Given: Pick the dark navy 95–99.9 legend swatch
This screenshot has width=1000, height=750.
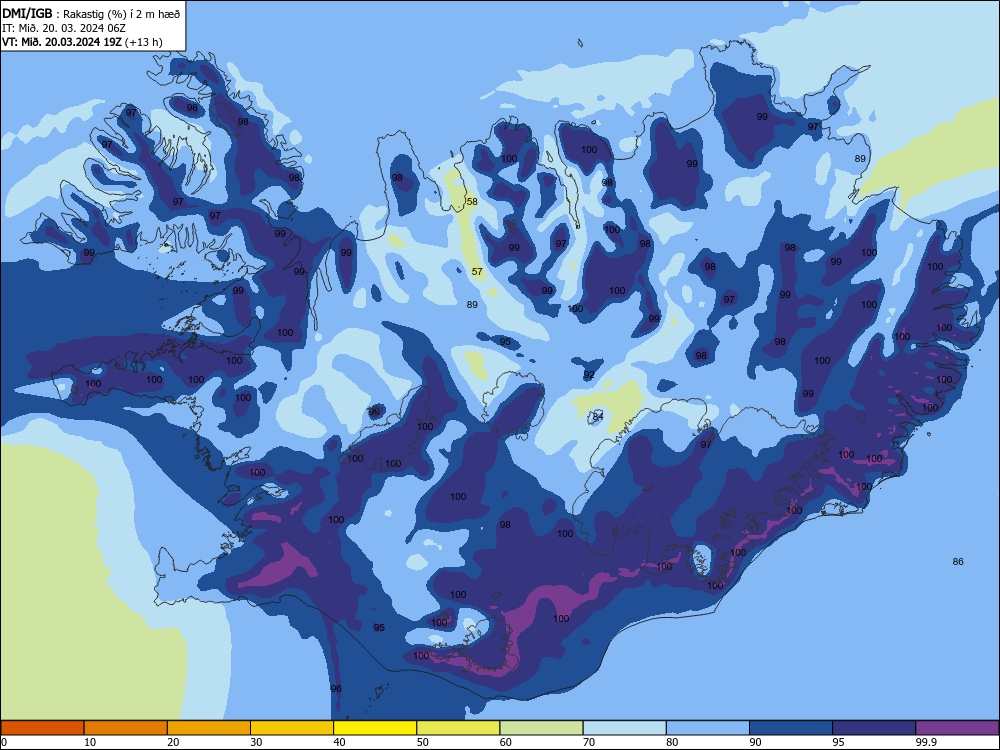Looking at the screenshot, I should click(x=874, y=728).
